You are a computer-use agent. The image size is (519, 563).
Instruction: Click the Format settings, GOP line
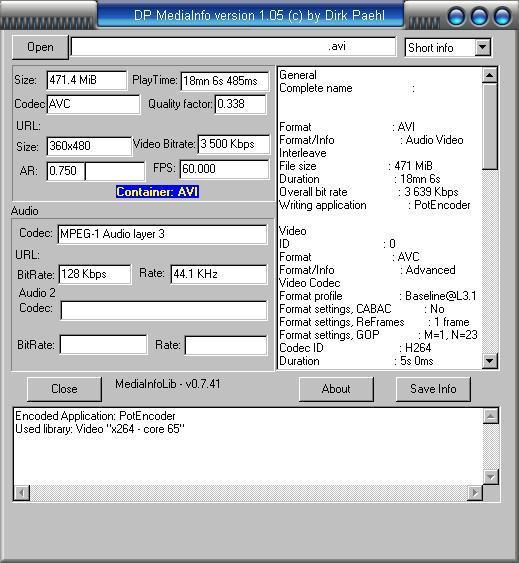pos(378,335)
